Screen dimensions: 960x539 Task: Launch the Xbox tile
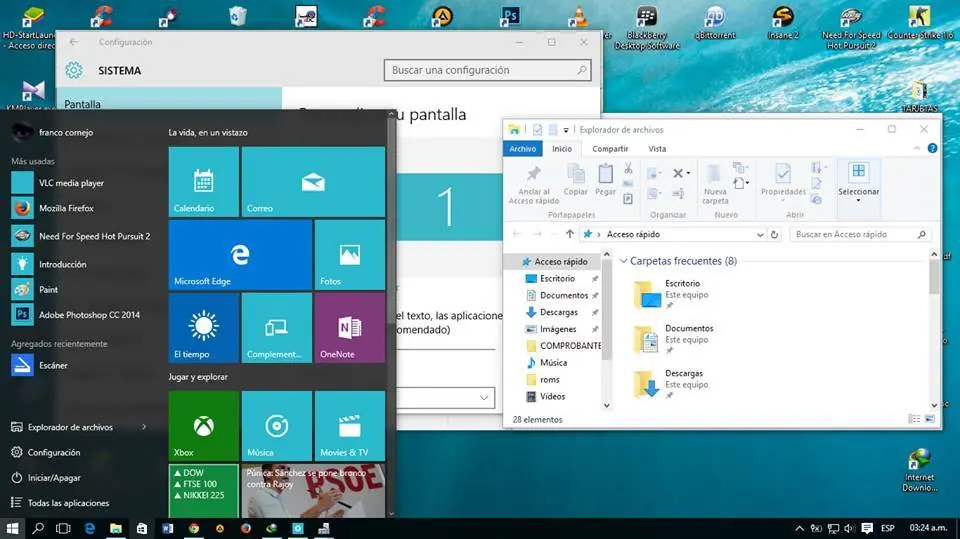[204, 426]
